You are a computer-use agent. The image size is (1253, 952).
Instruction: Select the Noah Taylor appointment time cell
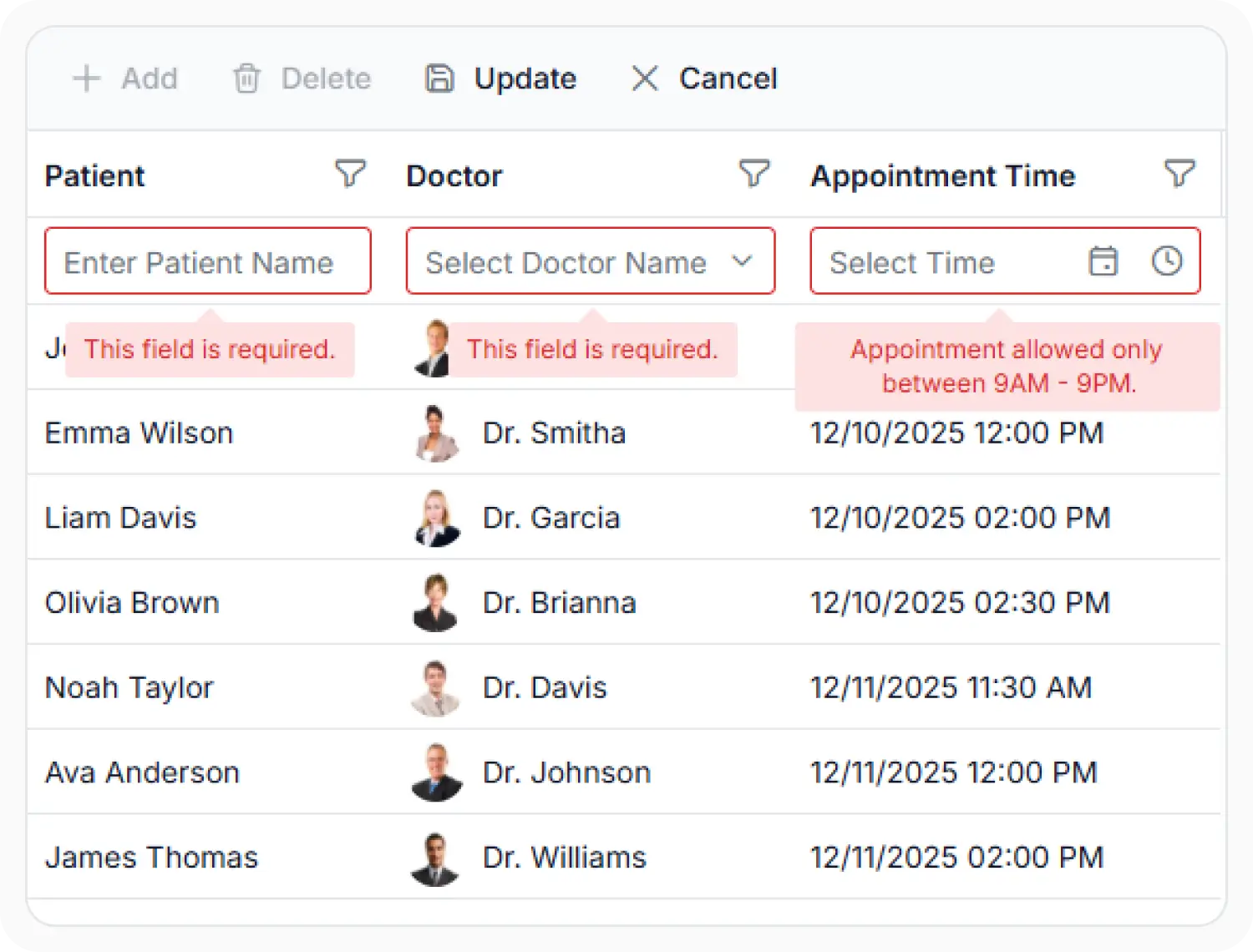tap(951, 688)
